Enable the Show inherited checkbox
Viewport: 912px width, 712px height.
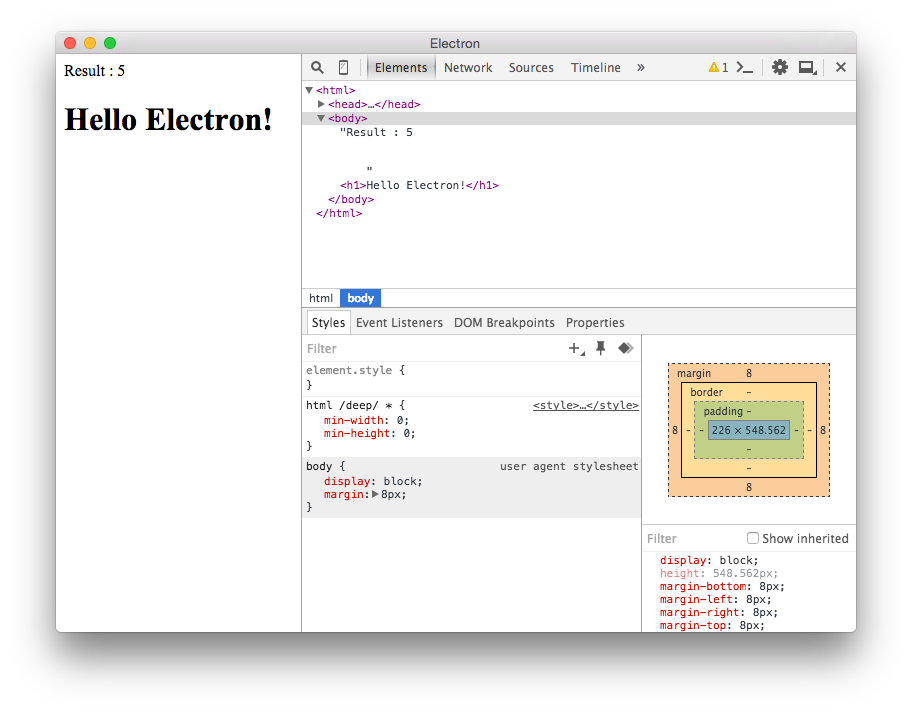click(752, 538)
